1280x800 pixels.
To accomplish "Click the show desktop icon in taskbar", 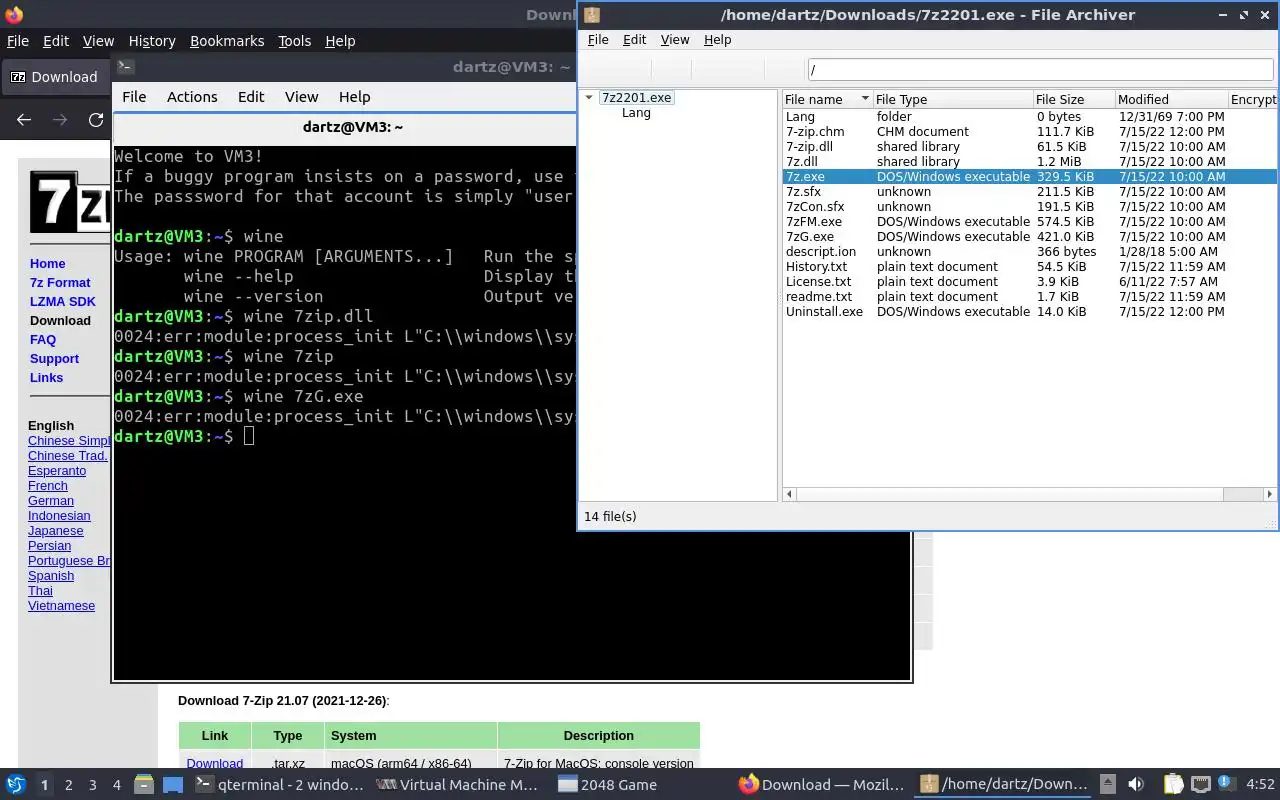I will [173, 785].
